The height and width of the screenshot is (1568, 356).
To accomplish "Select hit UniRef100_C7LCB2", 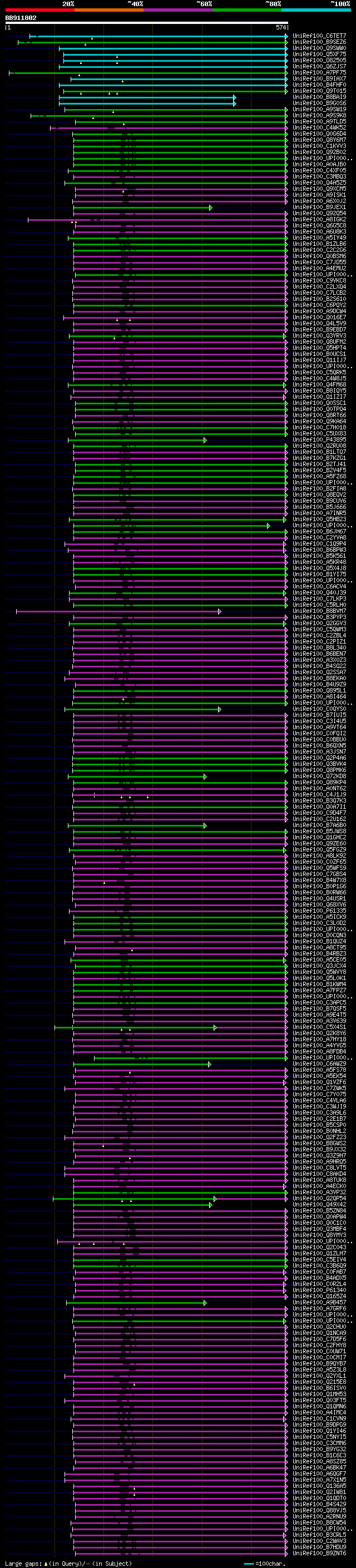I will pyautogui.click(x=319, y=293).
